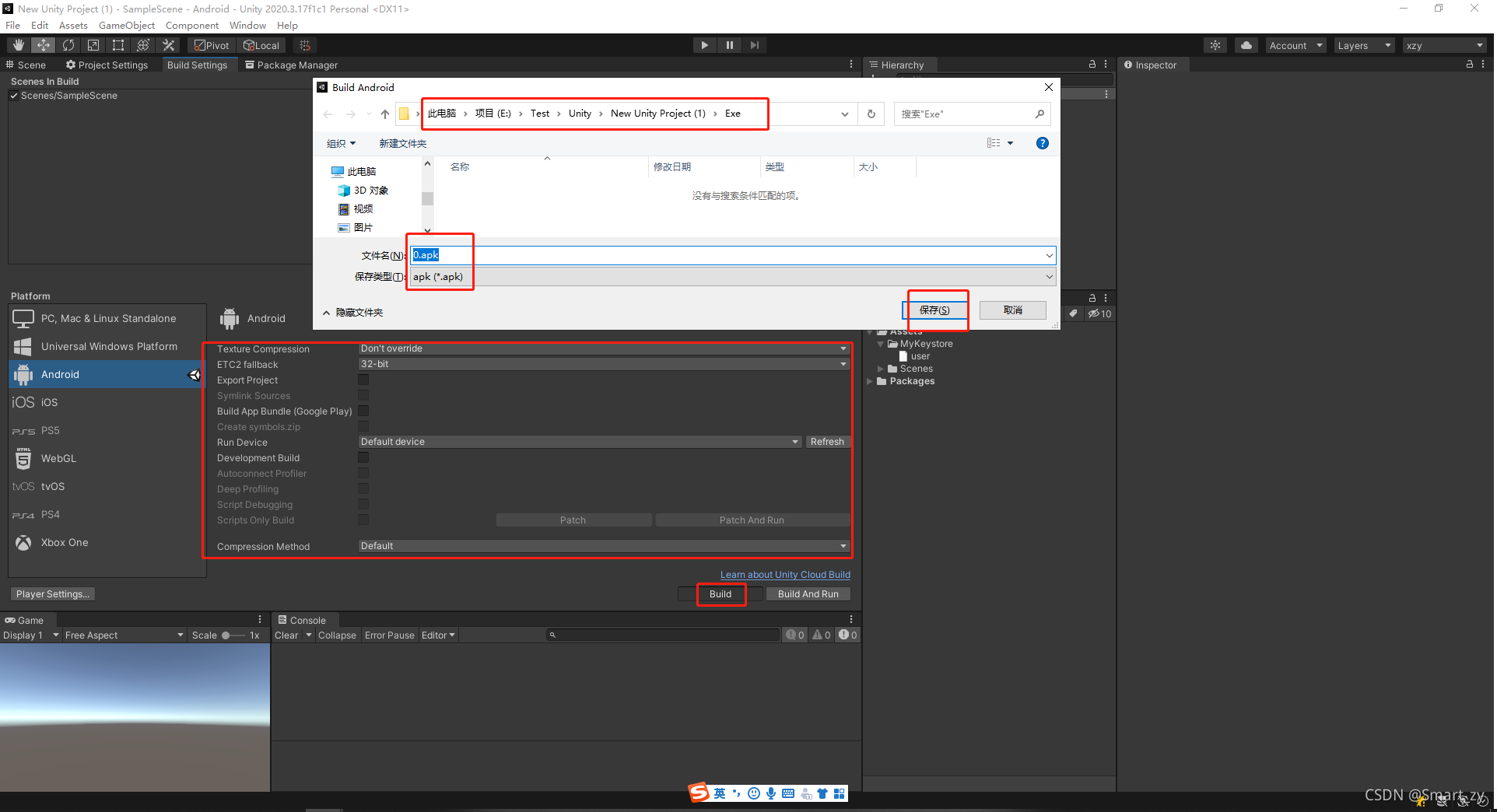Image resolution: width=1497 pixels, height=812 pixels.
Task: Open Run Device dropdown
Action: pos(580,442)
